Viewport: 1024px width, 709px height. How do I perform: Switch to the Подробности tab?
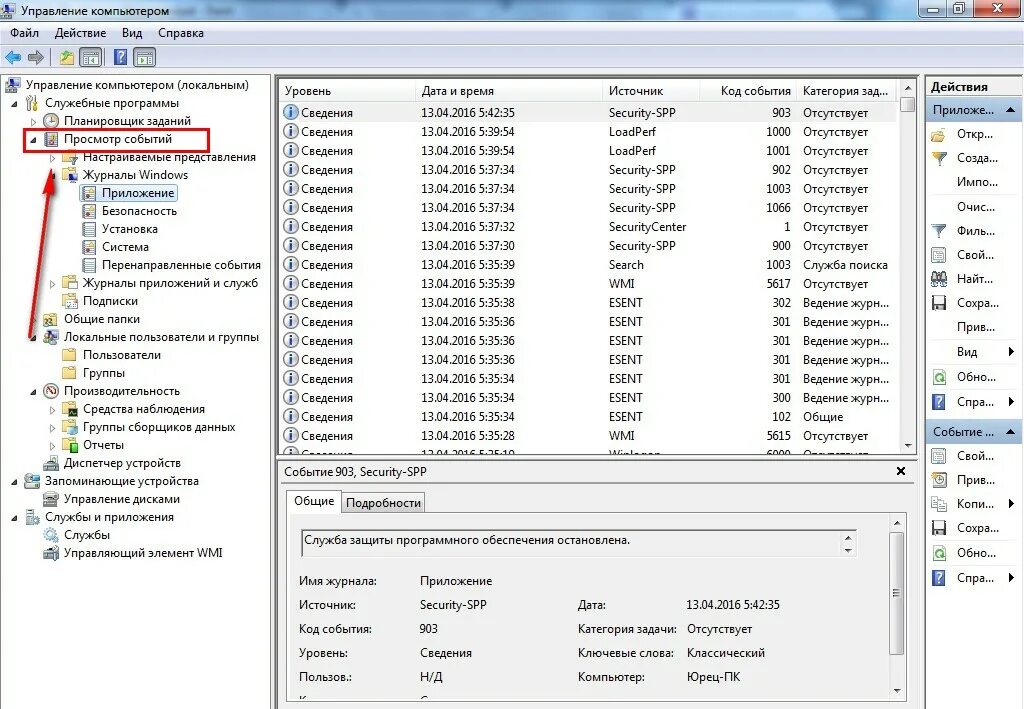[383, 503]
